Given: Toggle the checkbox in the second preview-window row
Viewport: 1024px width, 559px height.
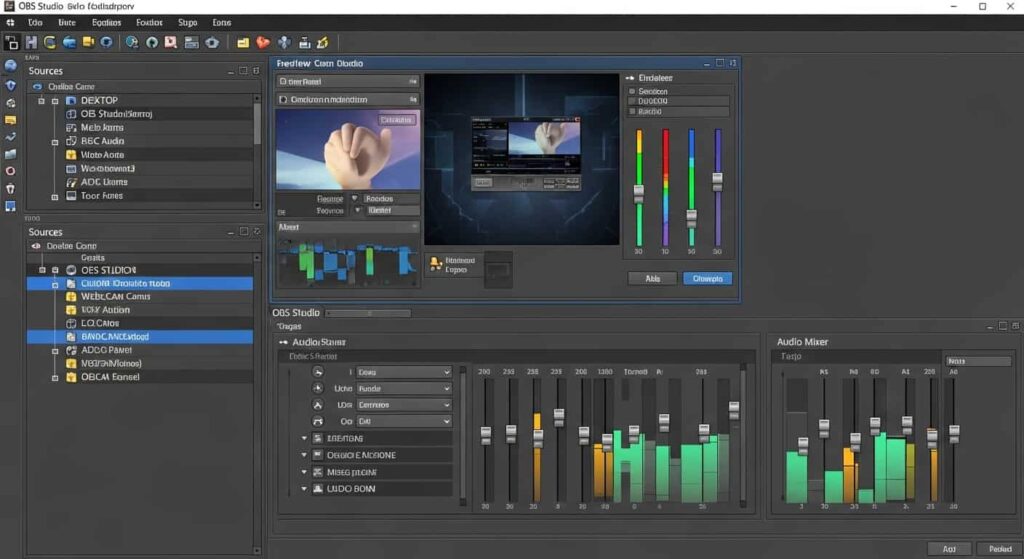Looking at the screenshot, I should coord(283,99).
